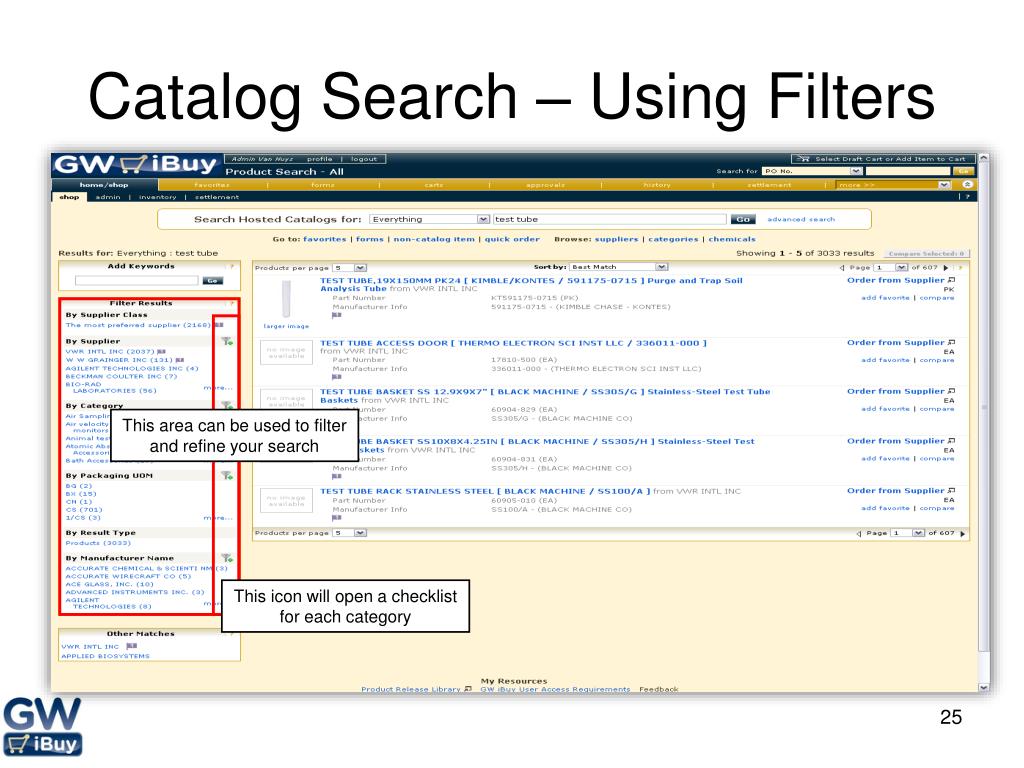Click the test tube product thumbnail image
The height and width of the screenshot is (768, 1024).
pos(286,299)
